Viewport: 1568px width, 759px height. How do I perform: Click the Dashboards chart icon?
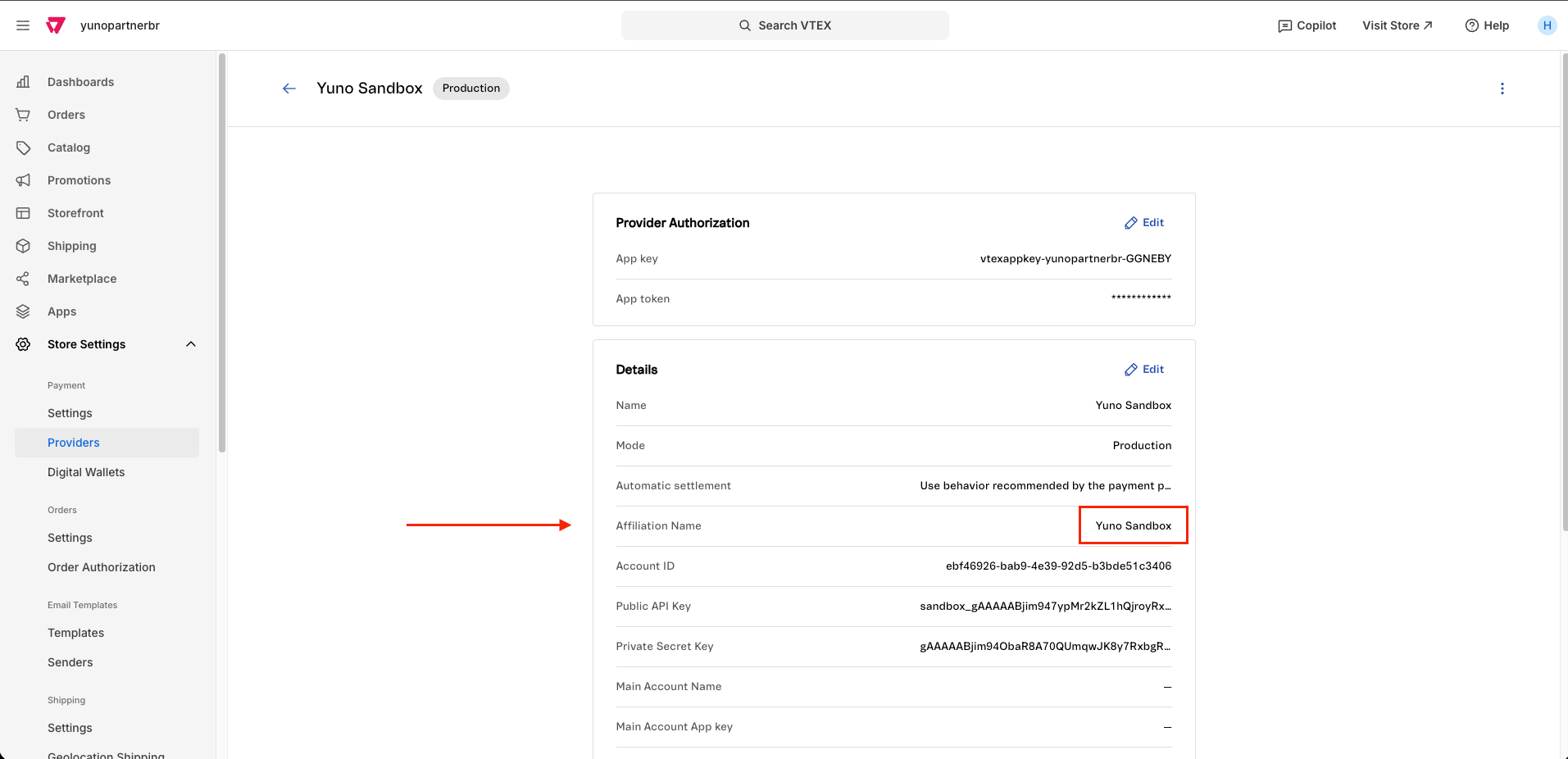23,82
